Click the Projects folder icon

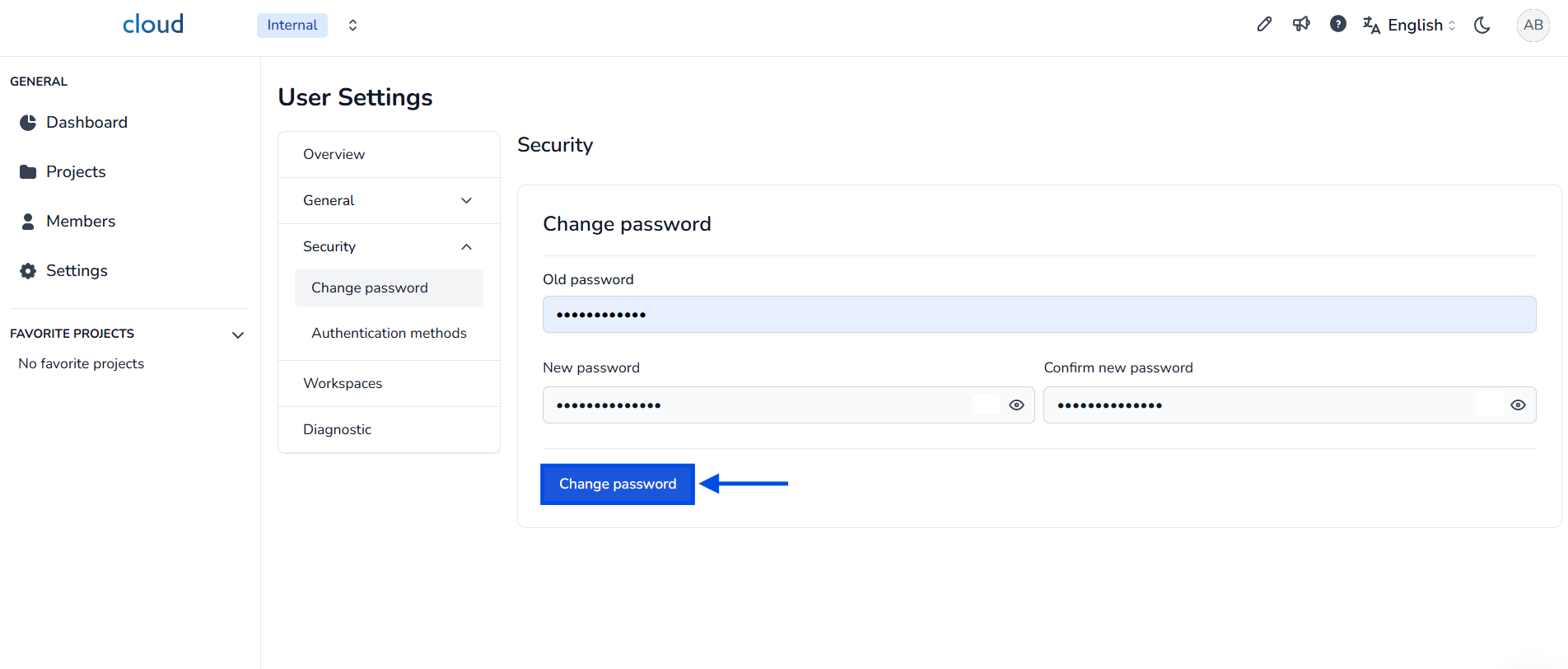click(28, 172)
